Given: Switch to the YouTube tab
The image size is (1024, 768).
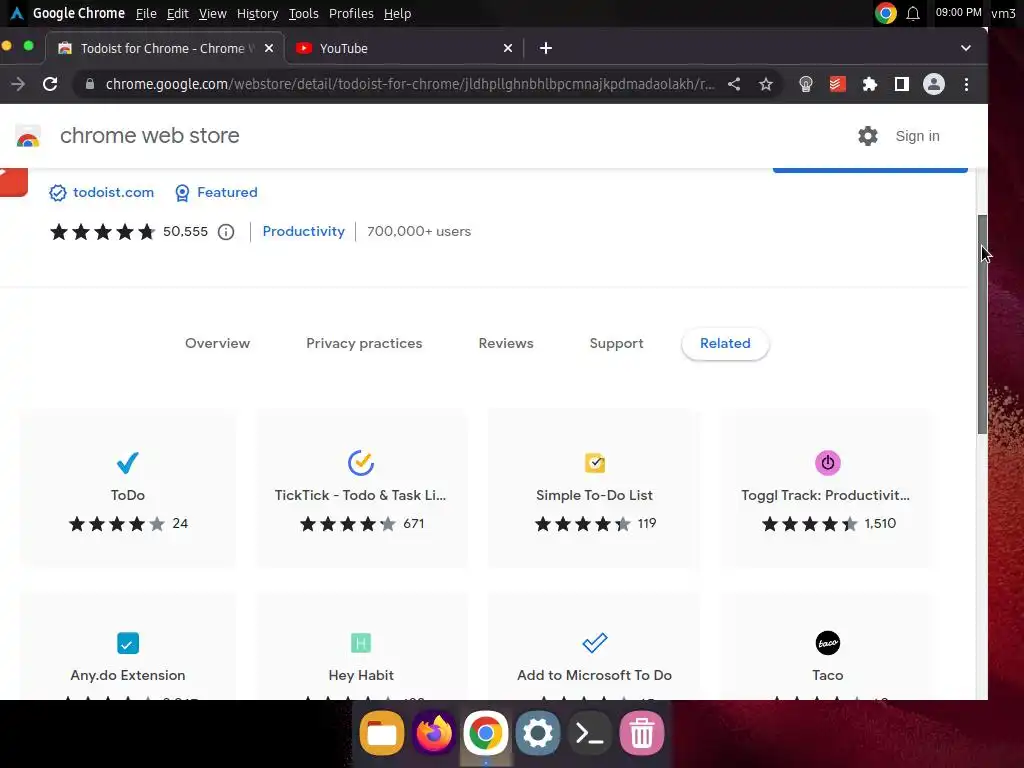Looking at the screenshot, I should [x=403, y=48].
